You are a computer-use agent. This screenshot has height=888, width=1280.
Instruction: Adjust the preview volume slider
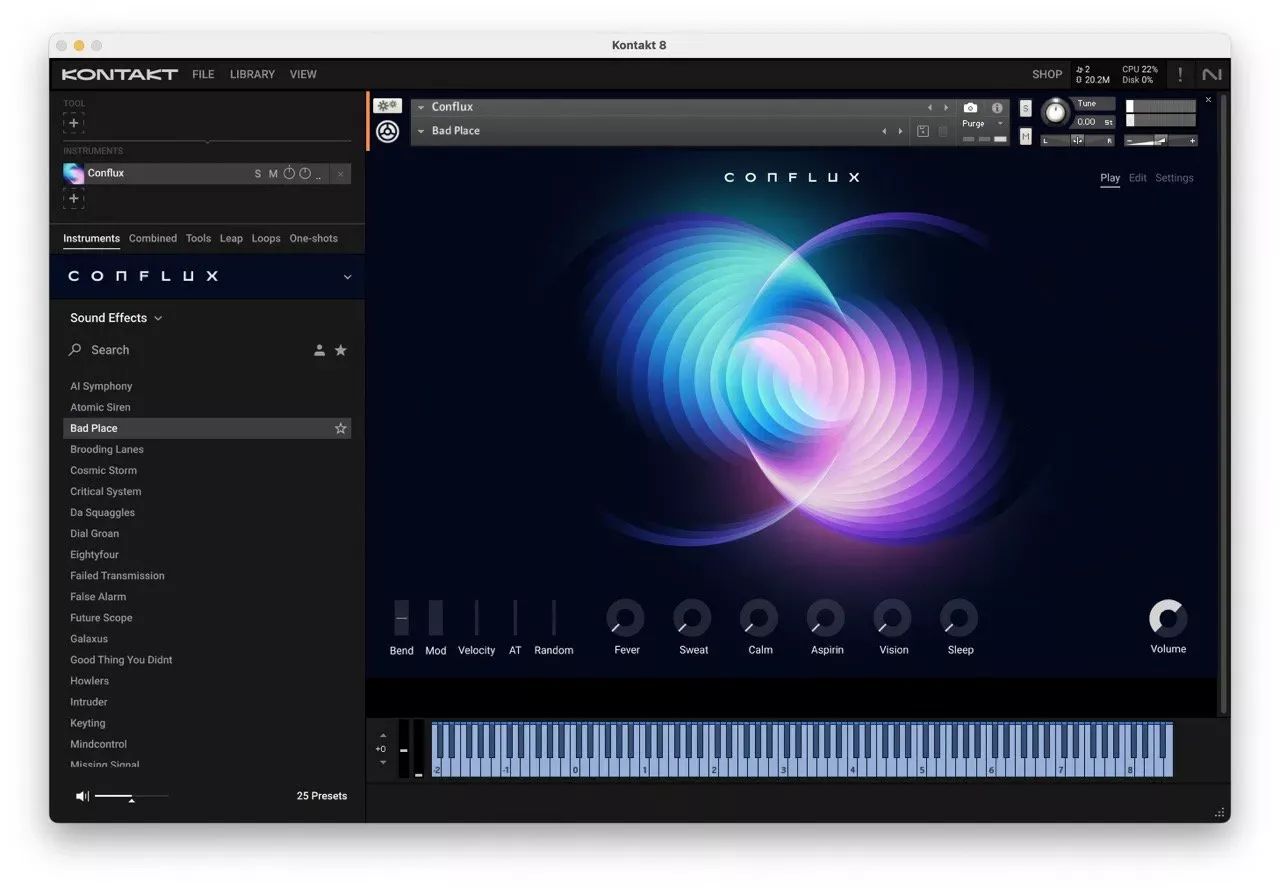[x=132, y=797]
